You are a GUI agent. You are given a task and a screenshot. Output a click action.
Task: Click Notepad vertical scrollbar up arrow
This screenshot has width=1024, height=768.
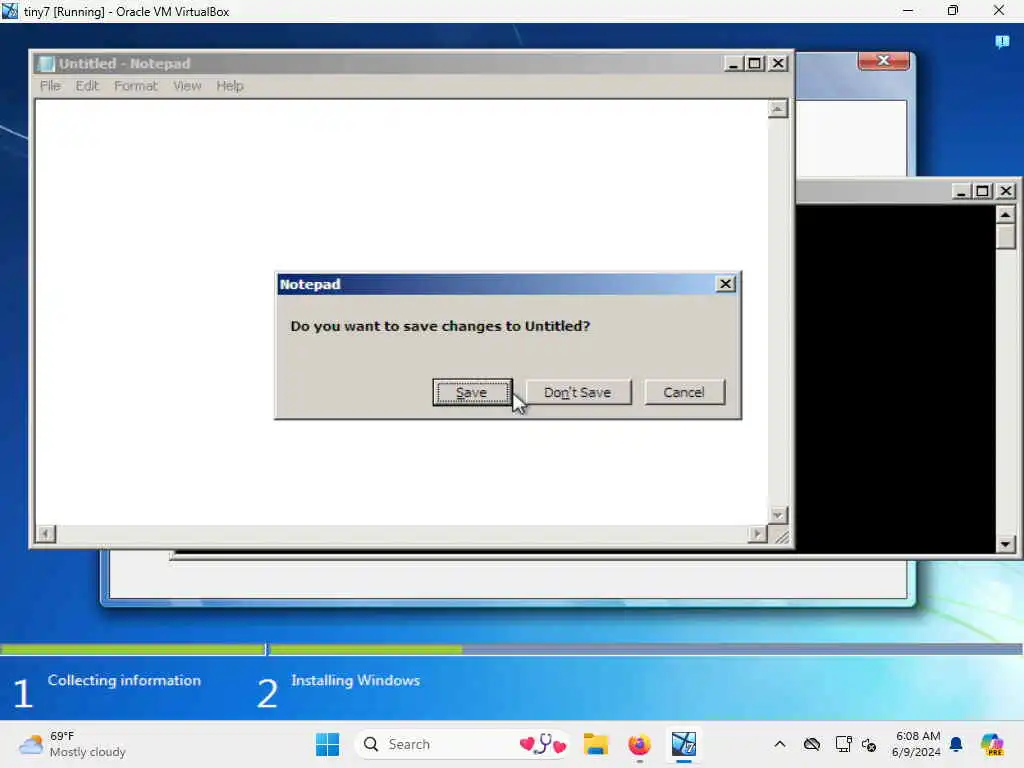777,109
